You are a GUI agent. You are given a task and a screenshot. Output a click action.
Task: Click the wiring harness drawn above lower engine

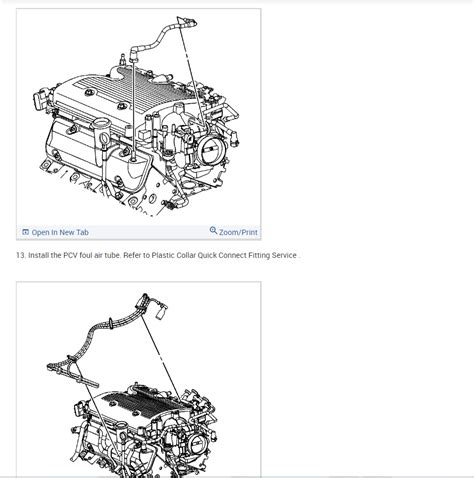tap(107, 340)
